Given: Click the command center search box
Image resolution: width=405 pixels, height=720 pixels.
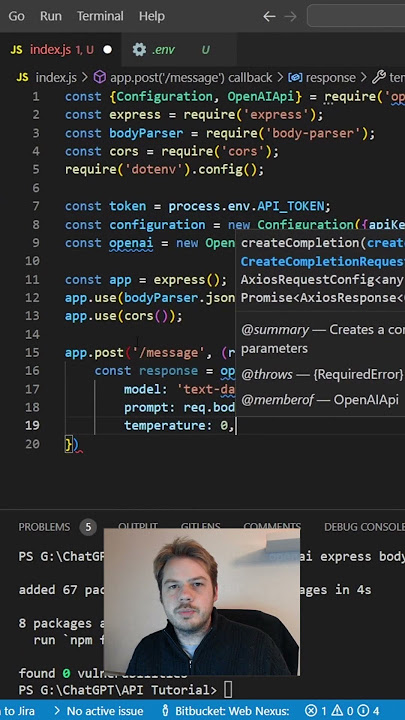Looking at the screenshot, I should [356, 17].
